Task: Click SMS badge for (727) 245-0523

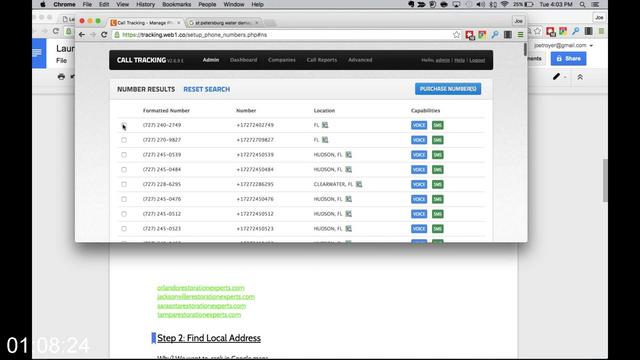Action: tap(438, 229)
